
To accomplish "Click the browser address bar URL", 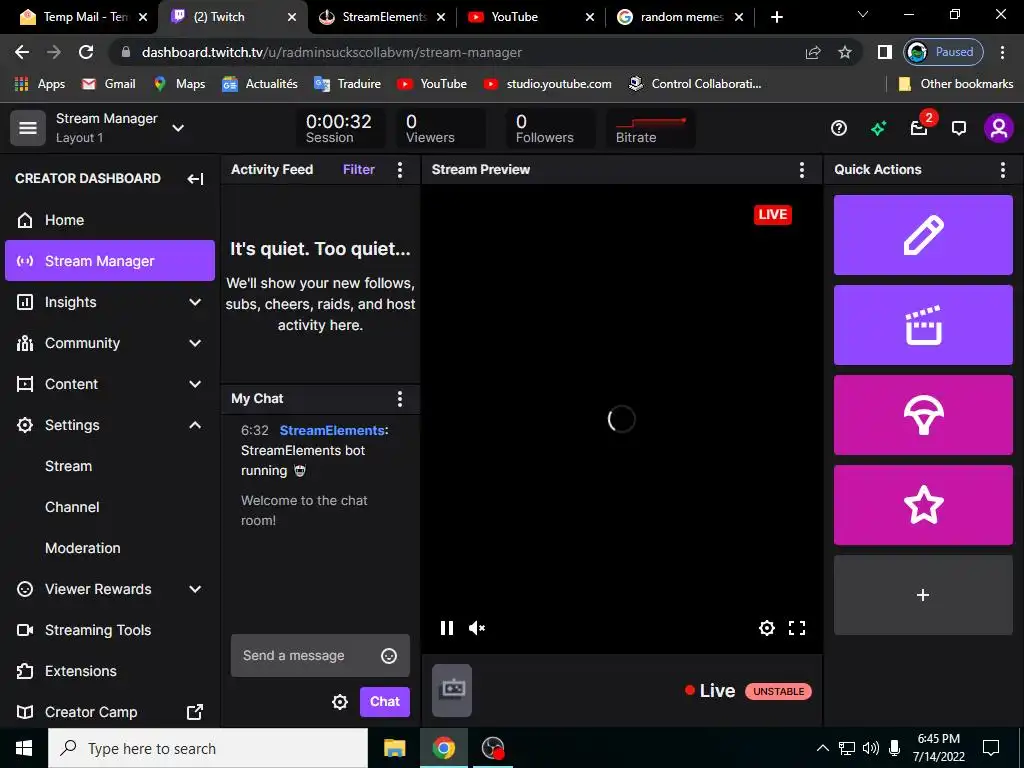I will tap(332, 52).
